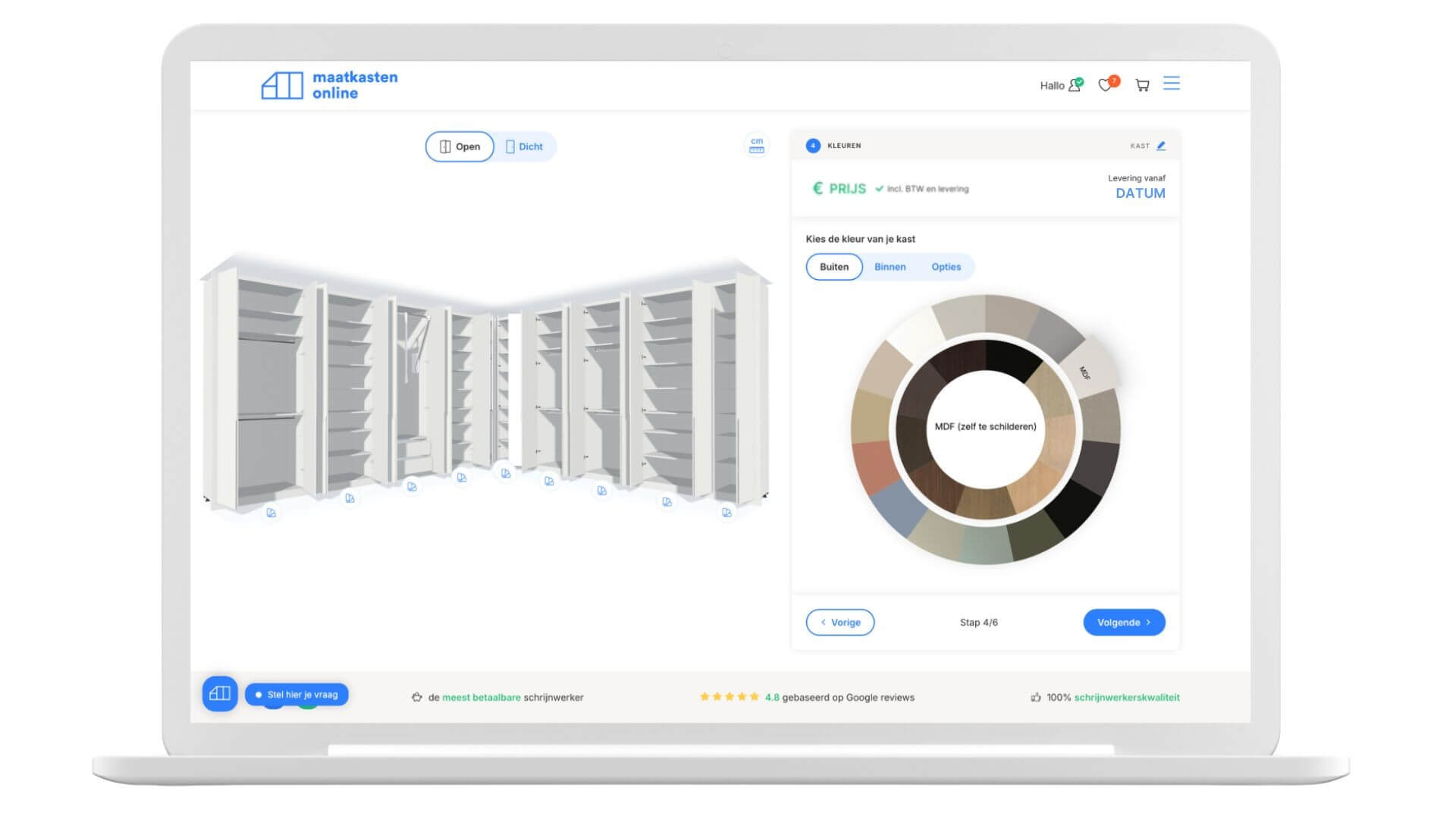Open the shopping cart

coord(1142,85)
